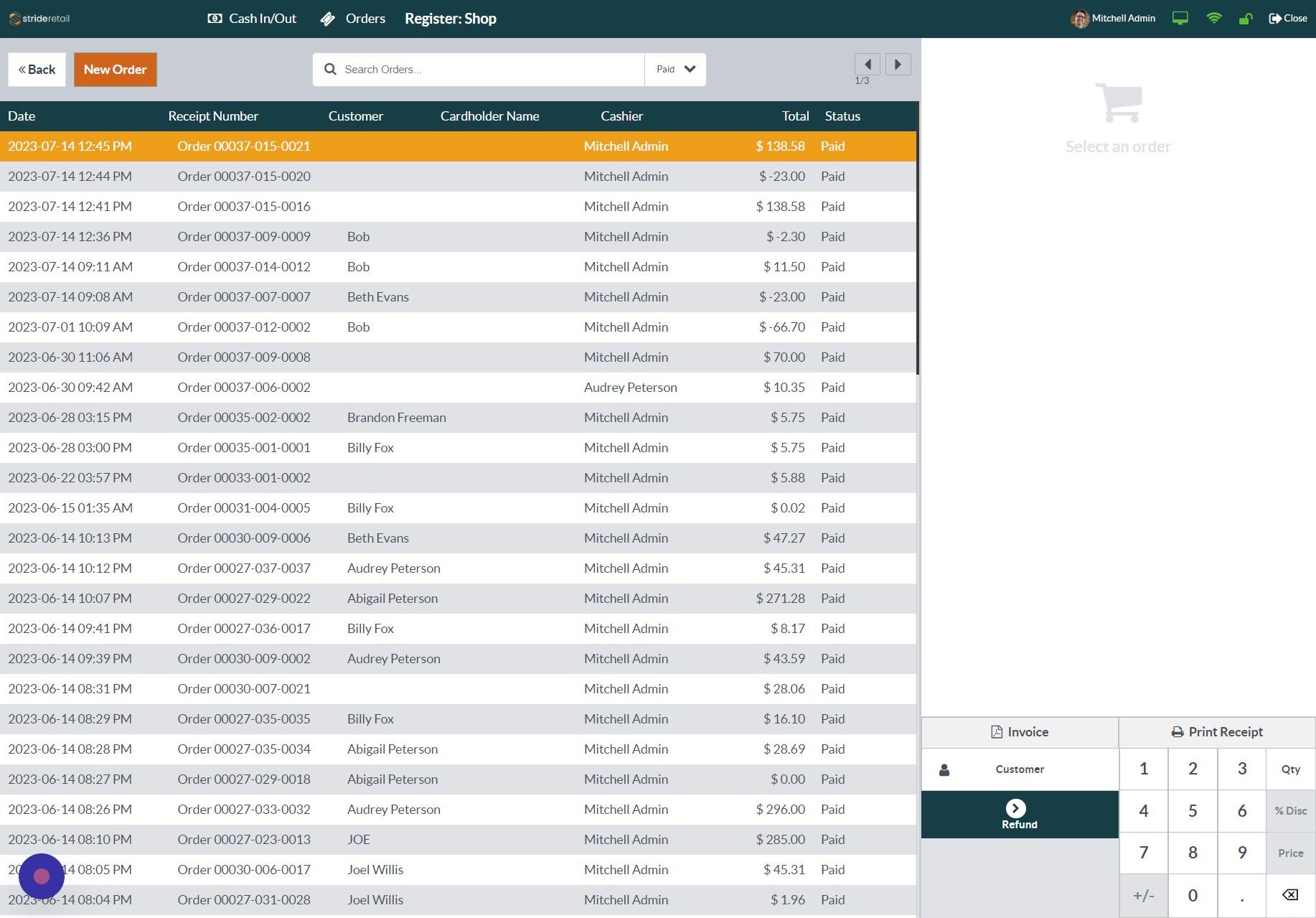1316x918 pixels.
Task: Click the search magnifier icon
Action: 330,70
